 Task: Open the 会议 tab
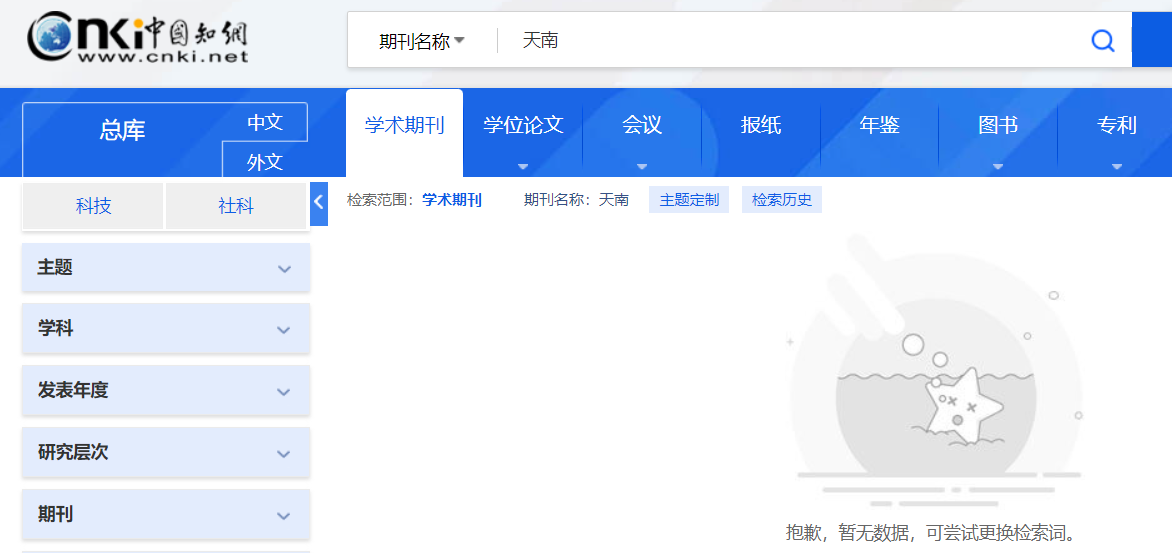coord(642,126)
